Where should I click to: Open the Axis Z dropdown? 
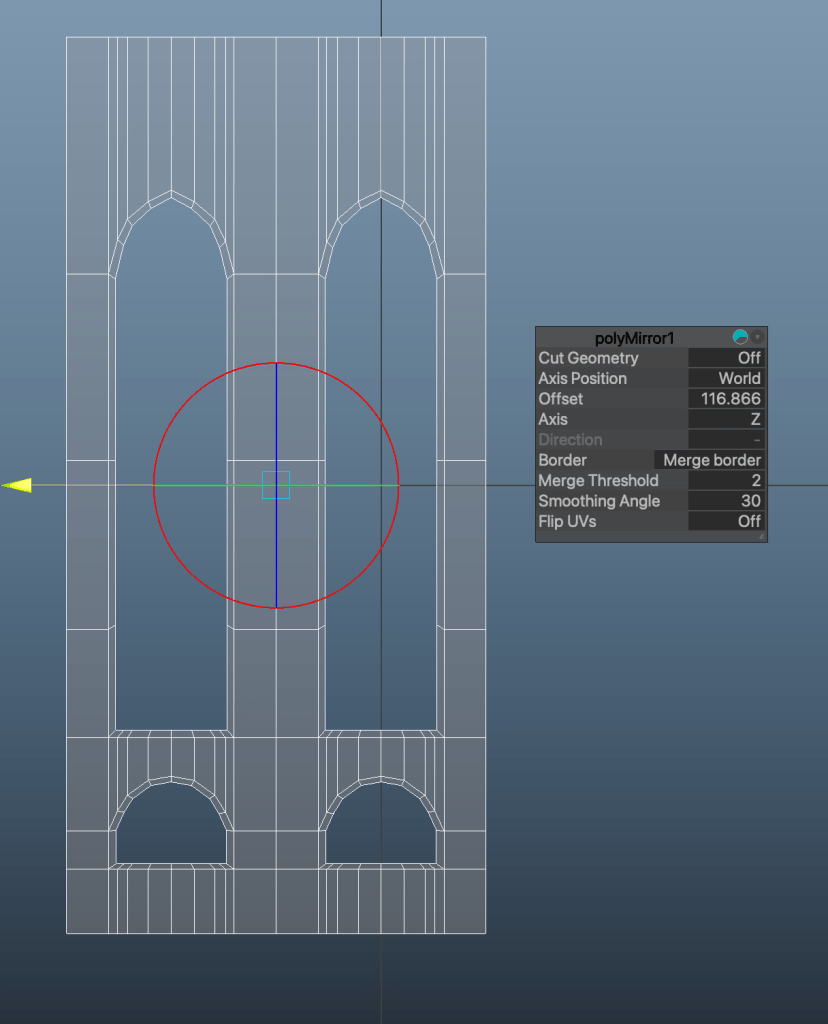(x=727, y=419)
